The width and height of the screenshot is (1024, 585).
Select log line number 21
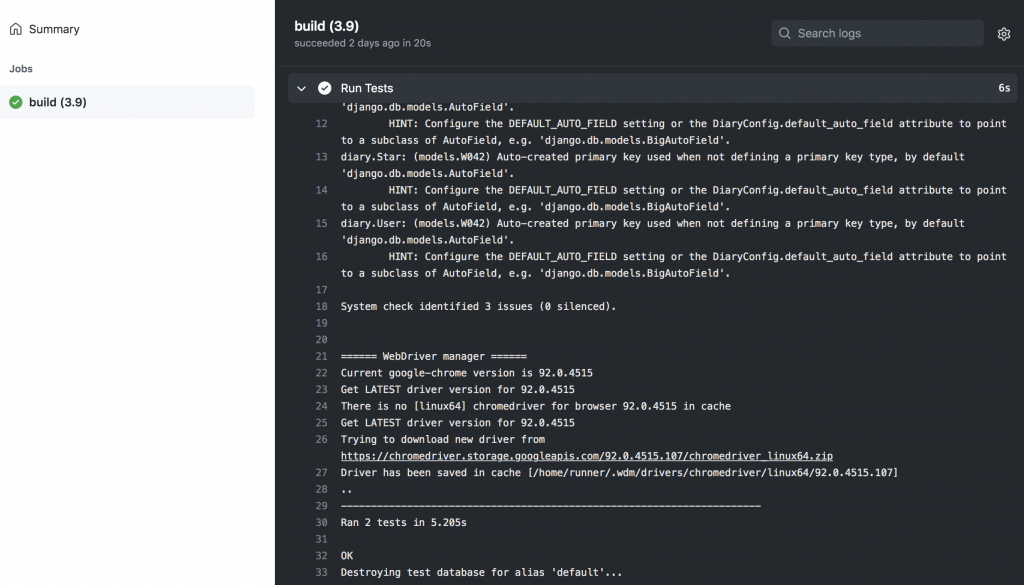321,356
